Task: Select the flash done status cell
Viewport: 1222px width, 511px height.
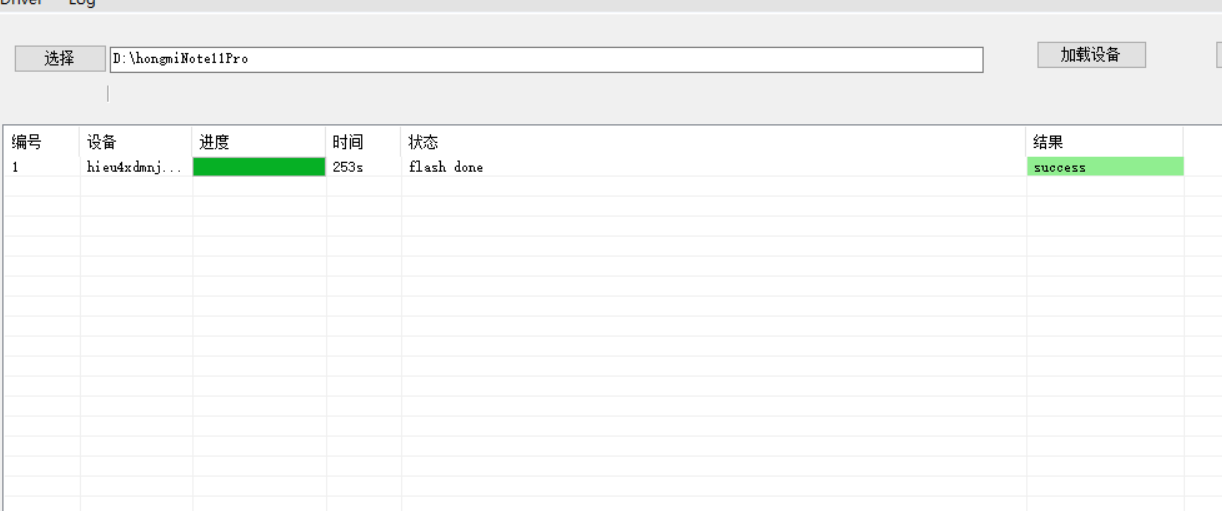Action: click(x=714, y=167)
